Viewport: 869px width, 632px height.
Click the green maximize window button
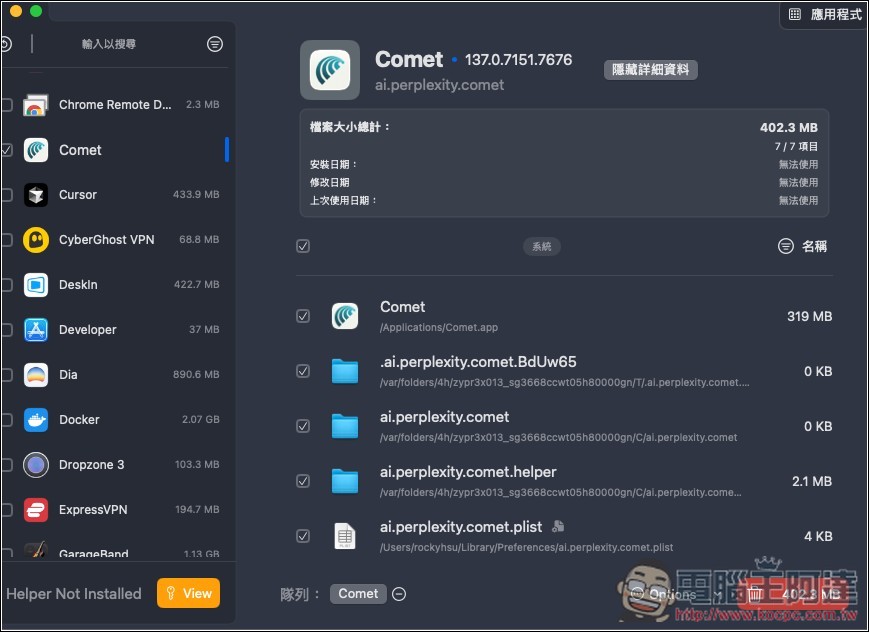click(36, 11)
